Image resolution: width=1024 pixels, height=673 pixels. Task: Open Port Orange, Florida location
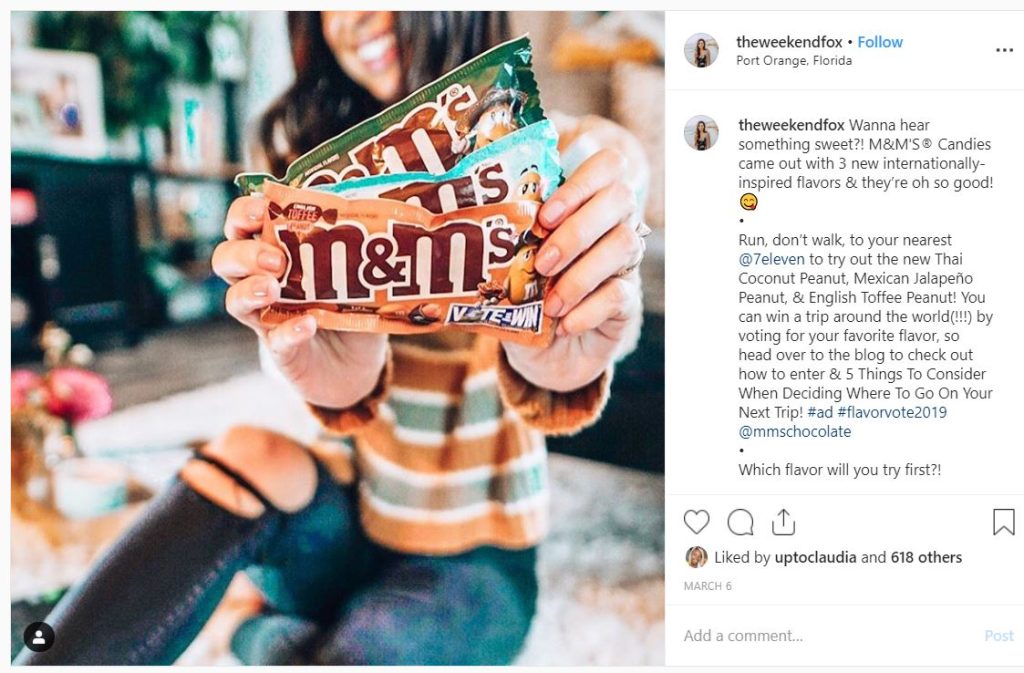click(x=793, y=61)
